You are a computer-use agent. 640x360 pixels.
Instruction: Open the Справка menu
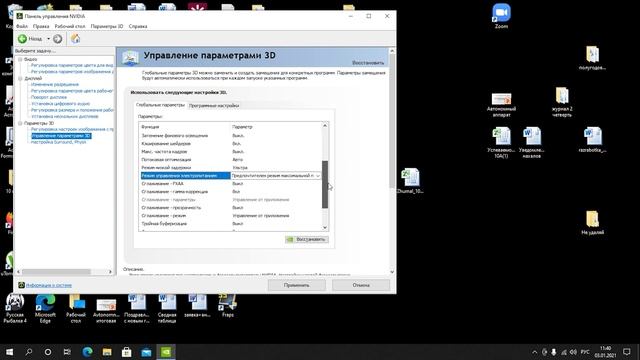tap(138, 26)
